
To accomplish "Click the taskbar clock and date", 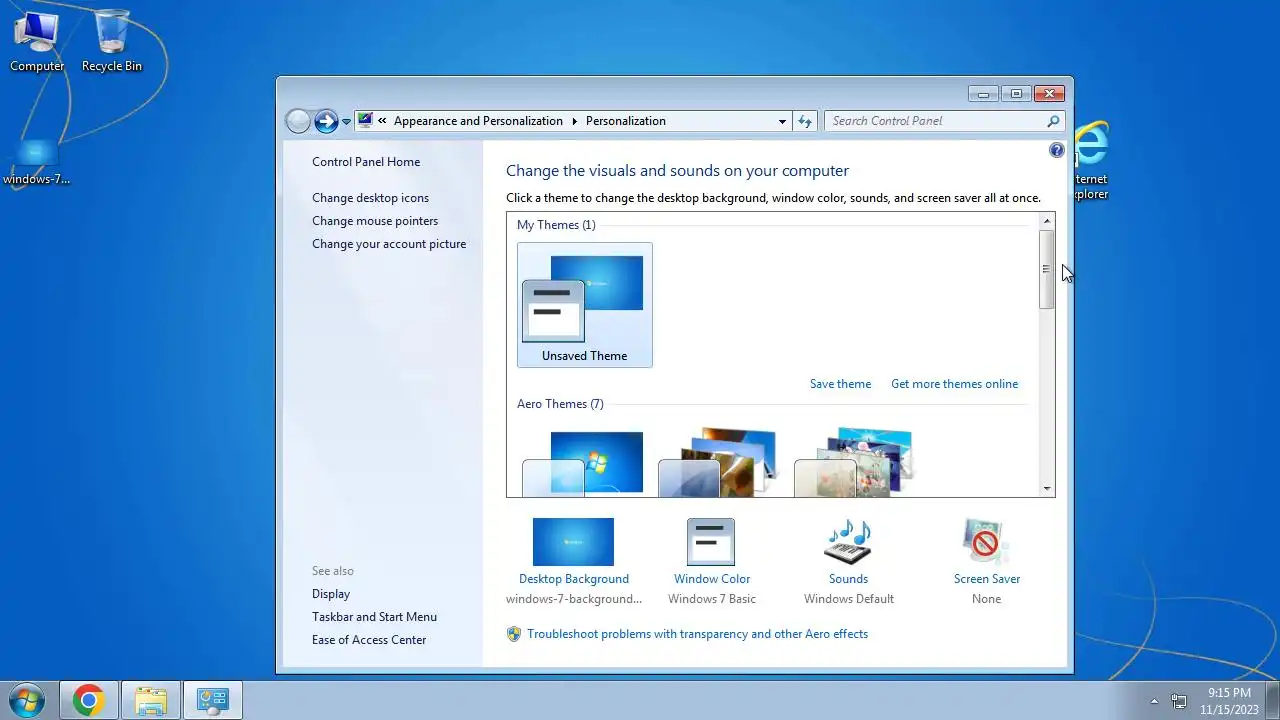I will tap(1229, 700).
